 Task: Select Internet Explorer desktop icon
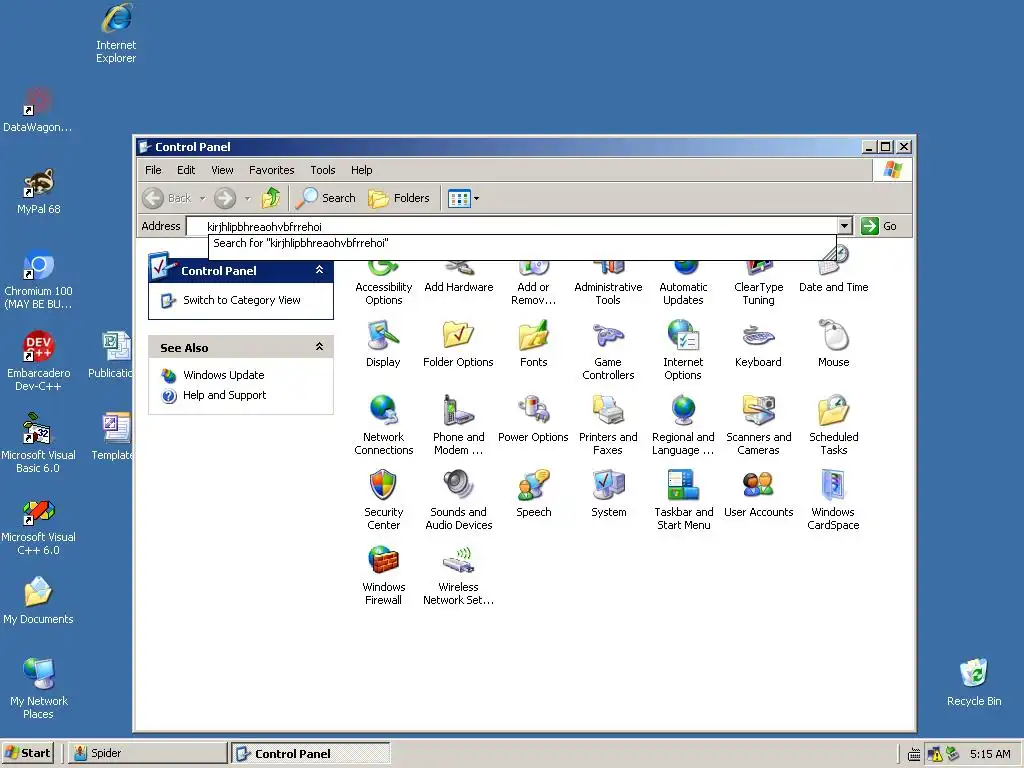pyautogui.click(x=116, y=33)
